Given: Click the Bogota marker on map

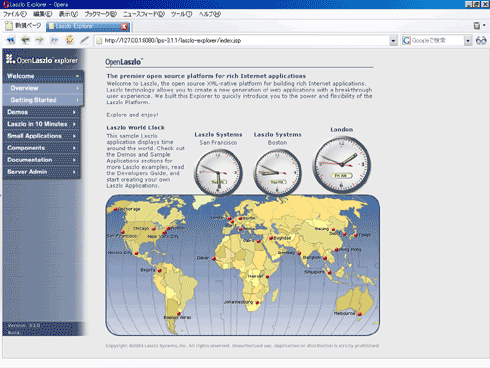Looking at the screenshot, I should pyautogui.click(x=159, y=270).
